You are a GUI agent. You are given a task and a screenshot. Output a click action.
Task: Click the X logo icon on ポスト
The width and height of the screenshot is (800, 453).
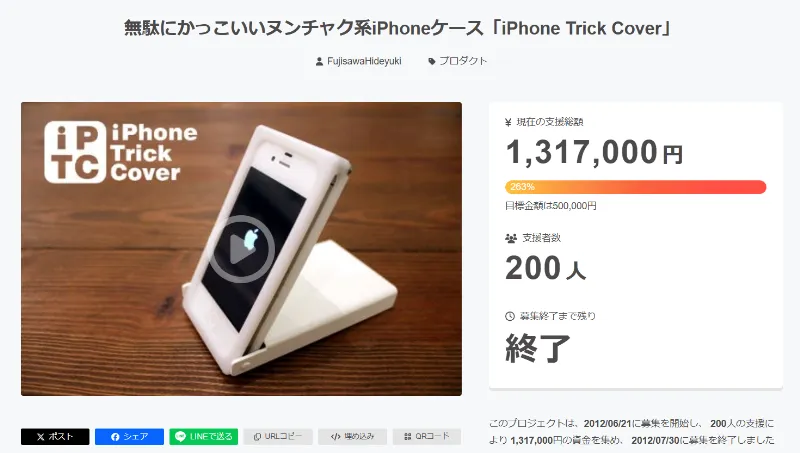41,437
